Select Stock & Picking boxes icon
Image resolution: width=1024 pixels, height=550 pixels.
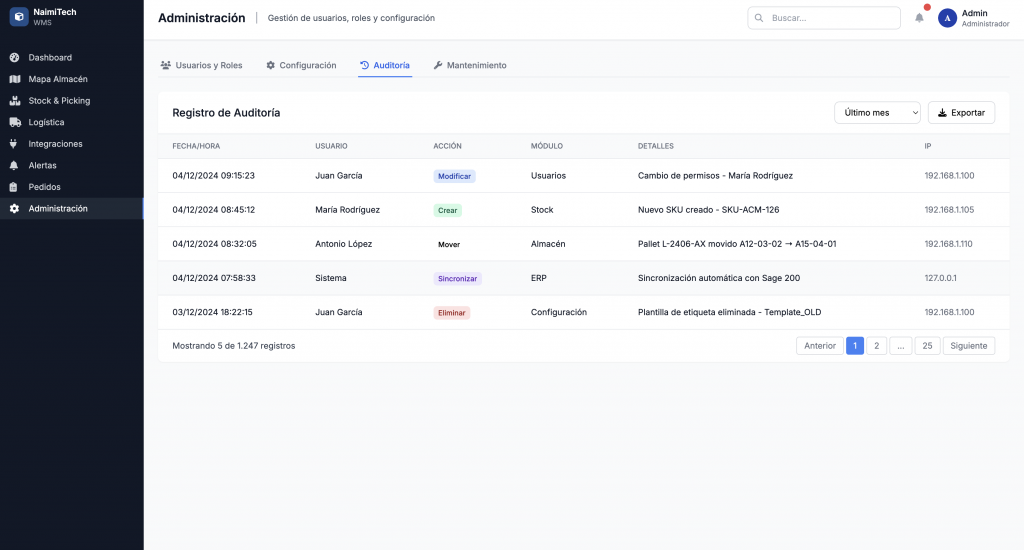(14, 101)
